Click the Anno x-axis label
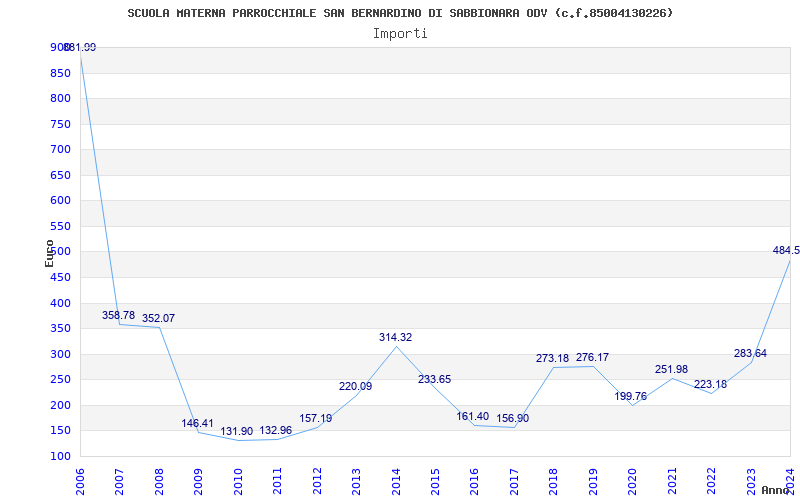This screenshot has width=800, height=500. (x=779, y=490)
